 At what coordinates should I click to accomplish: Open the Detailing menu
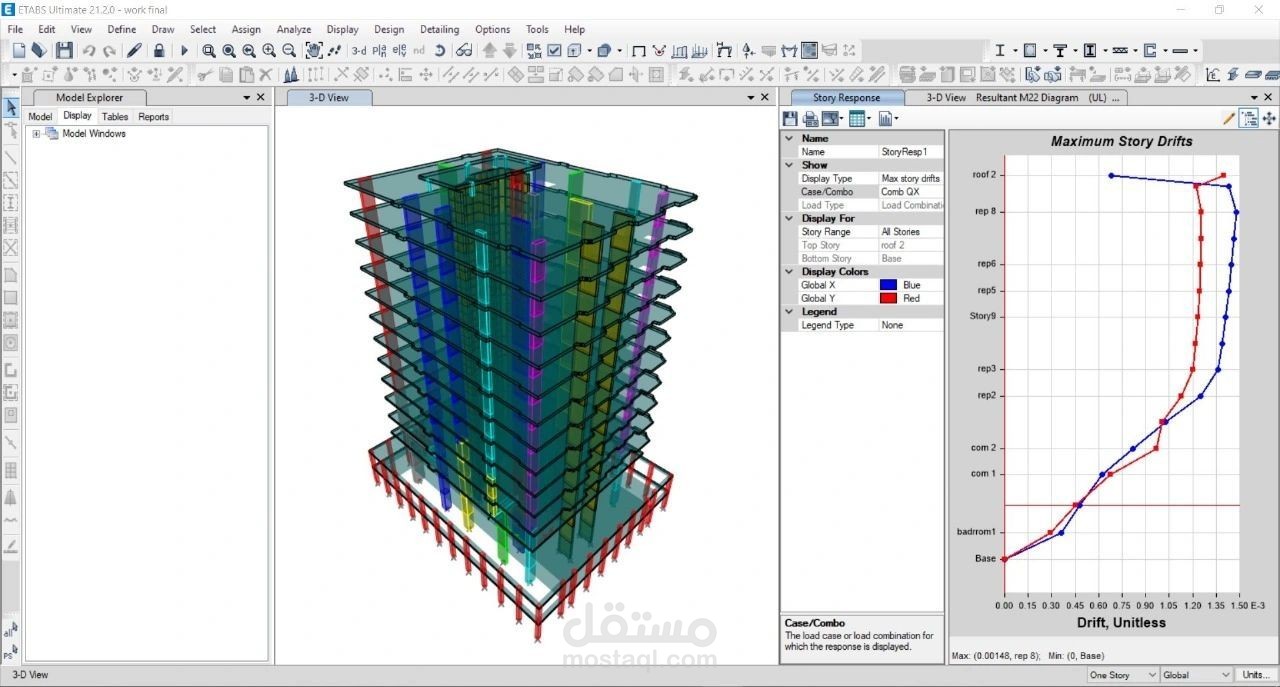[x=440, y=29]
